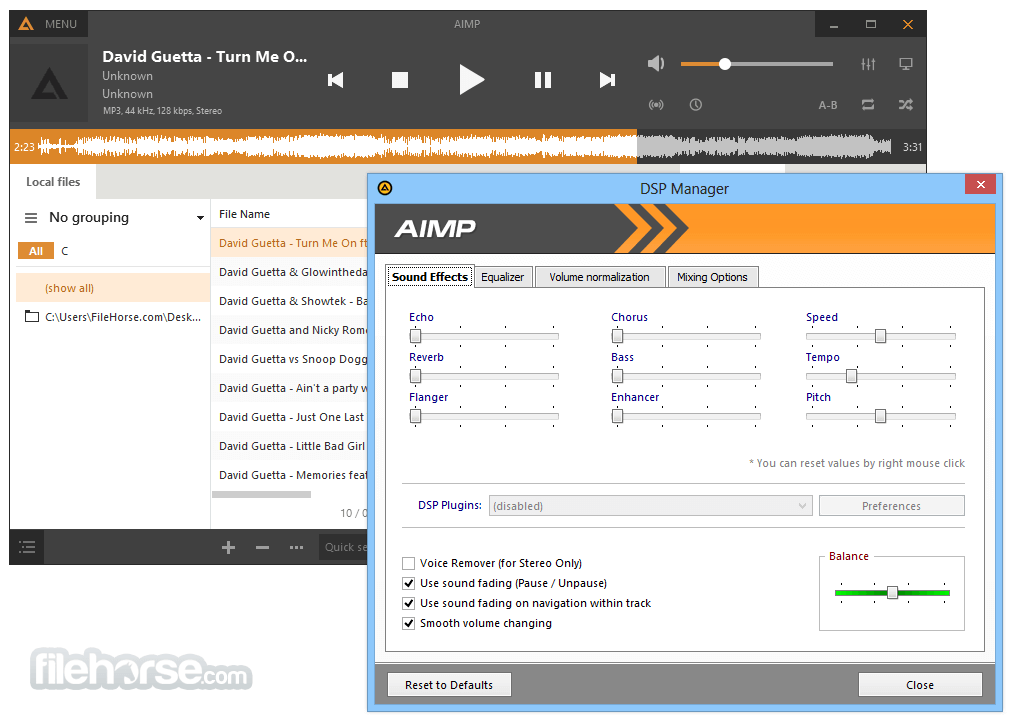Adjust the player volume slider

click(756, 64)
